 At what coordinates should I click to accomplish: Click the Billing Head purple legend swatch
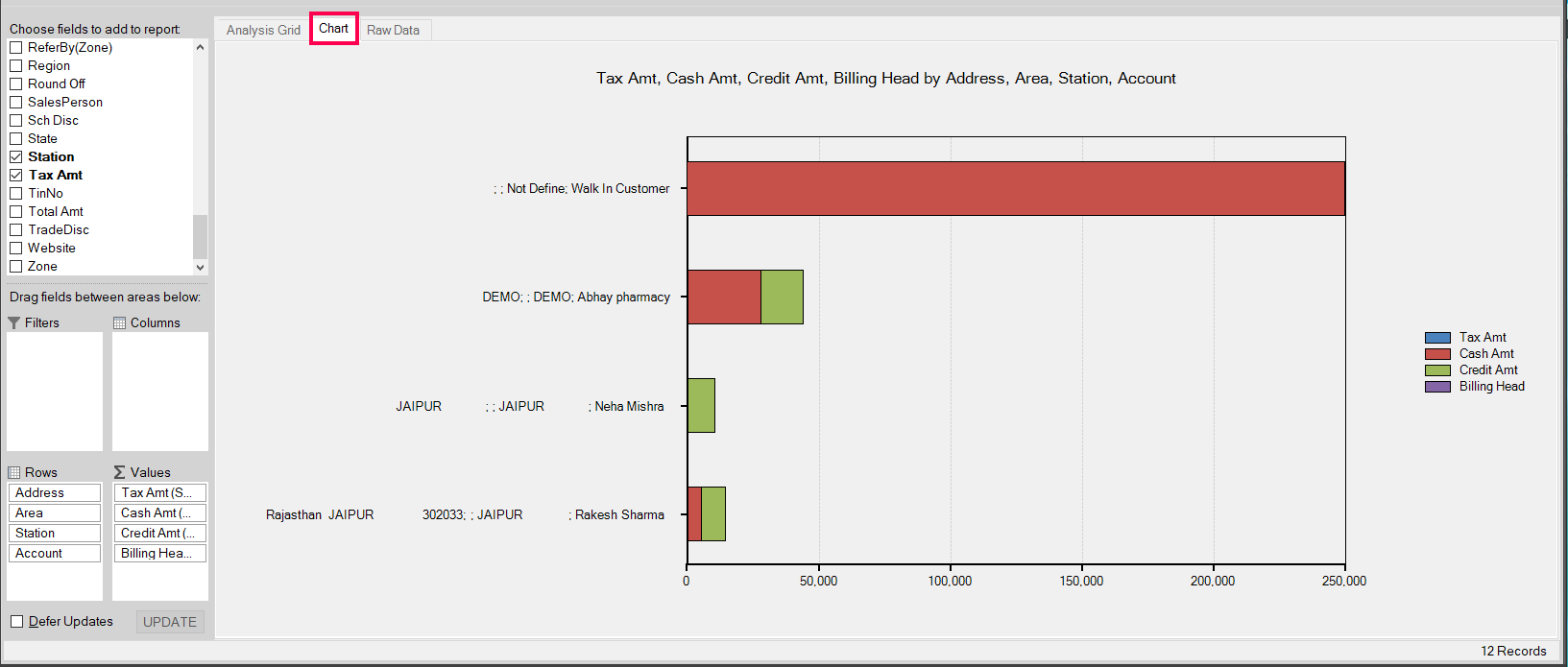(x=1437, y=387)
